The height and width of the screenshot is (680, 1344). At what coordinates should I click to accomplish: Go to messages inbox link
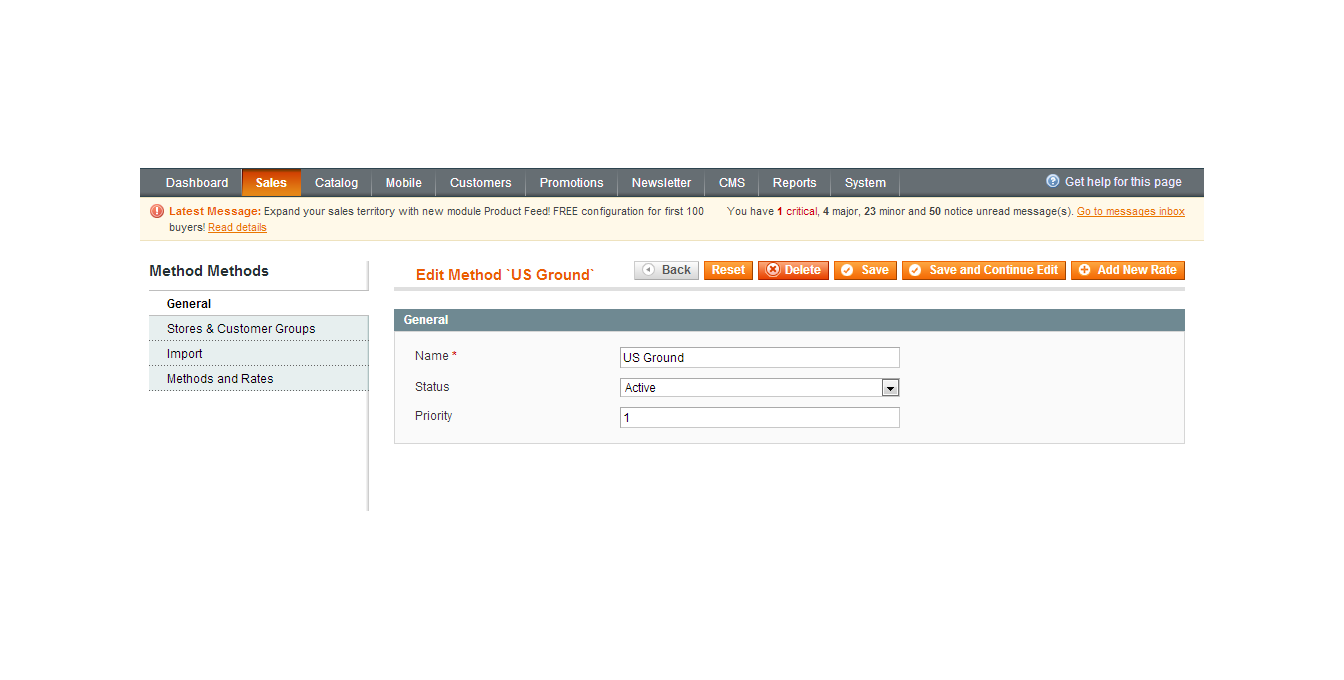point(1130,211)
